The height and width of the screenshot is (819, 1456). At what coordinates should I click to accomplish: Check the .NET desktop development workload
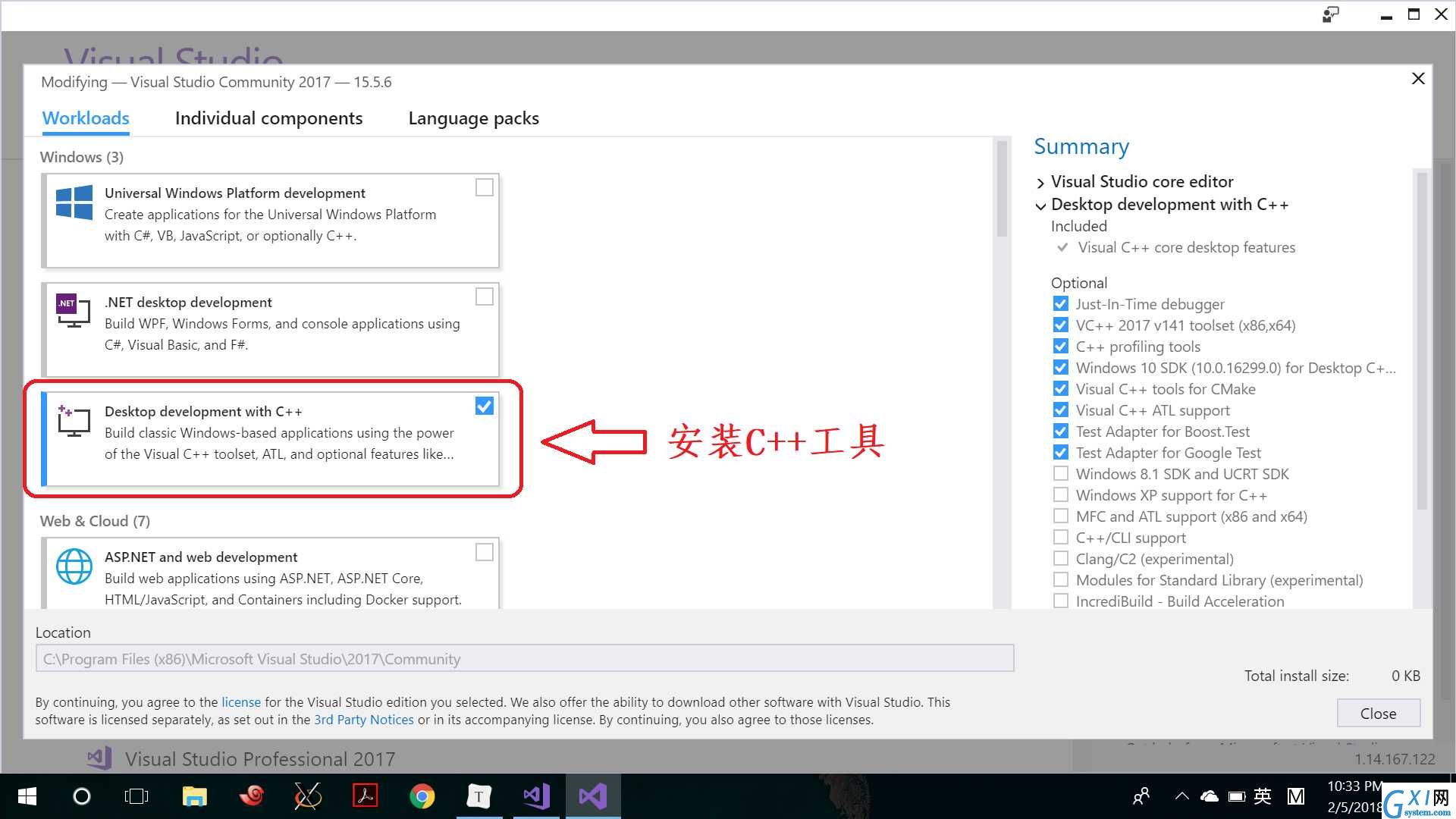(484, 297)
